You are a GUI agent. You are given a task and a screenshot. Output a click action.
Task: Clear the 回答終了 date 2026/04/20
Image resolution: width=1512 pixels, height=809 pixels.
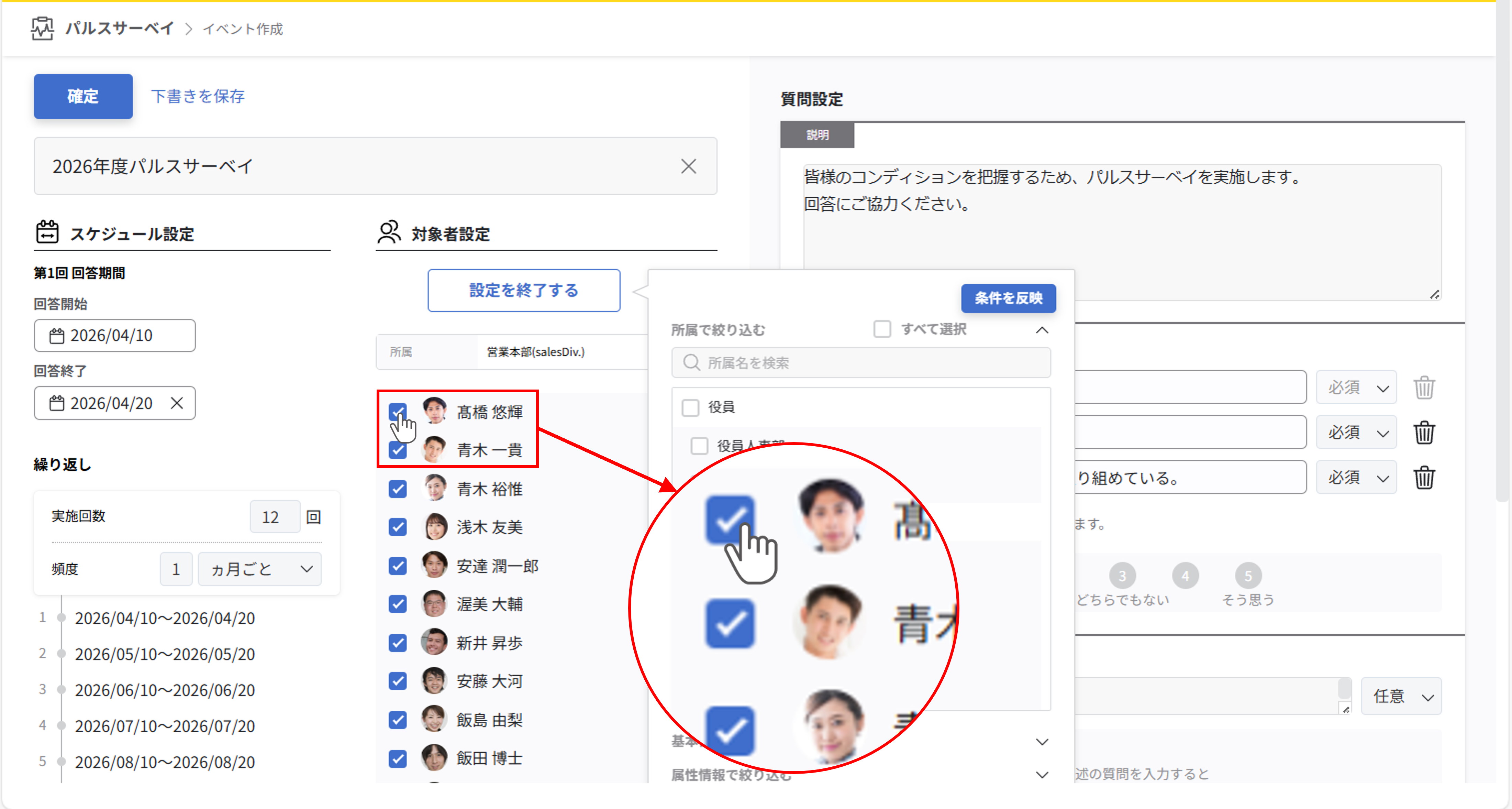click(177, 403)
